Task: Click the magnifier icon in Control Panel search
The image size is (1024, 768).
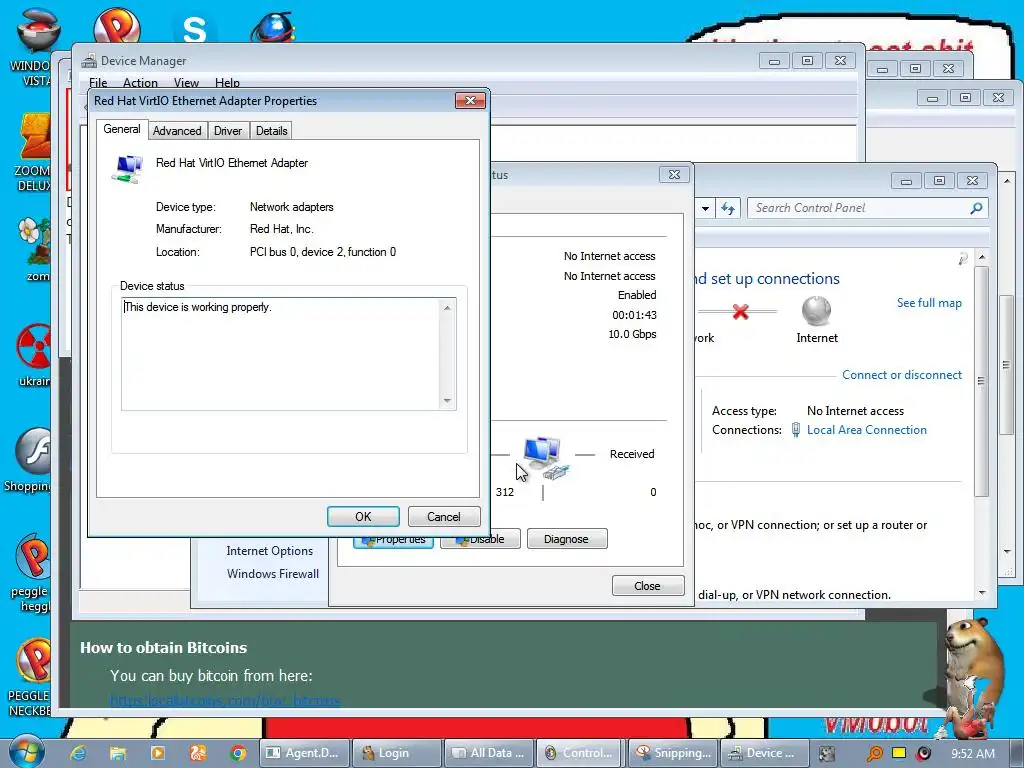Action: tap(976, 208)
